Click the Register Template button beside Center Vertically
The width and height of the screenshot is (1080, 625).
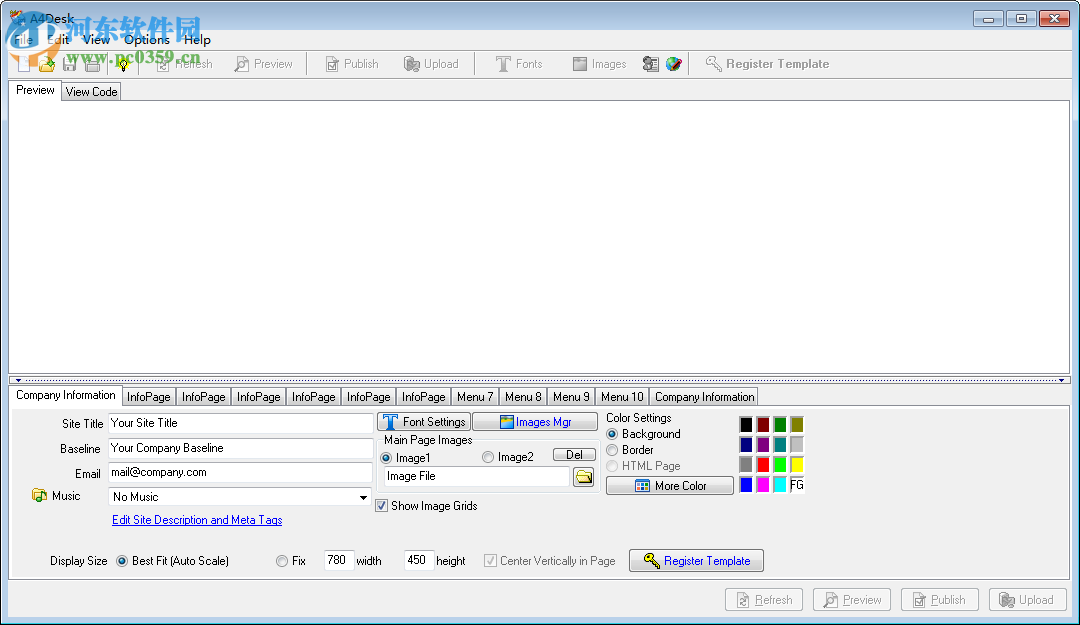pyautogui.click(x=696, y=561)
